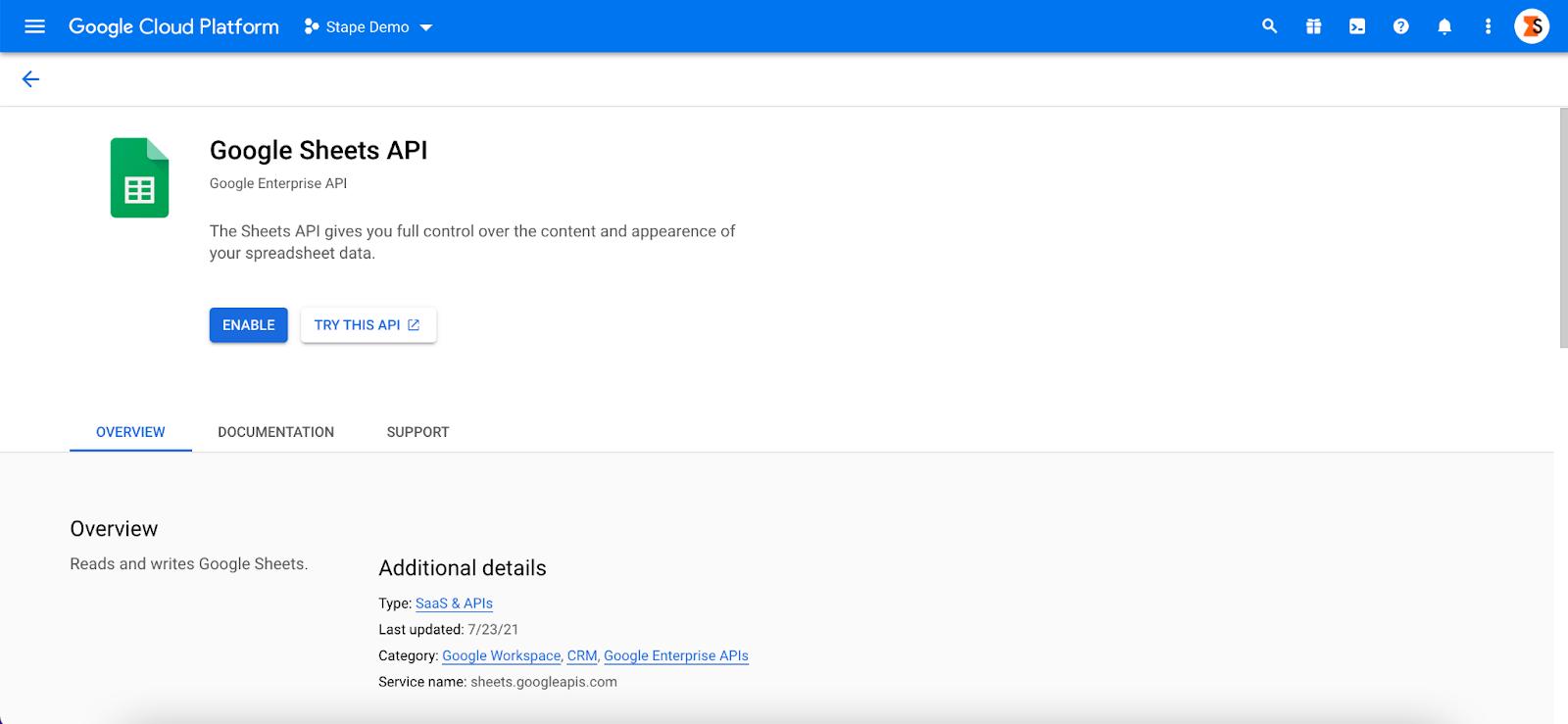Select the Overview tab
The width and height of the screenshot is (1568, 724).
coord(130,432)
